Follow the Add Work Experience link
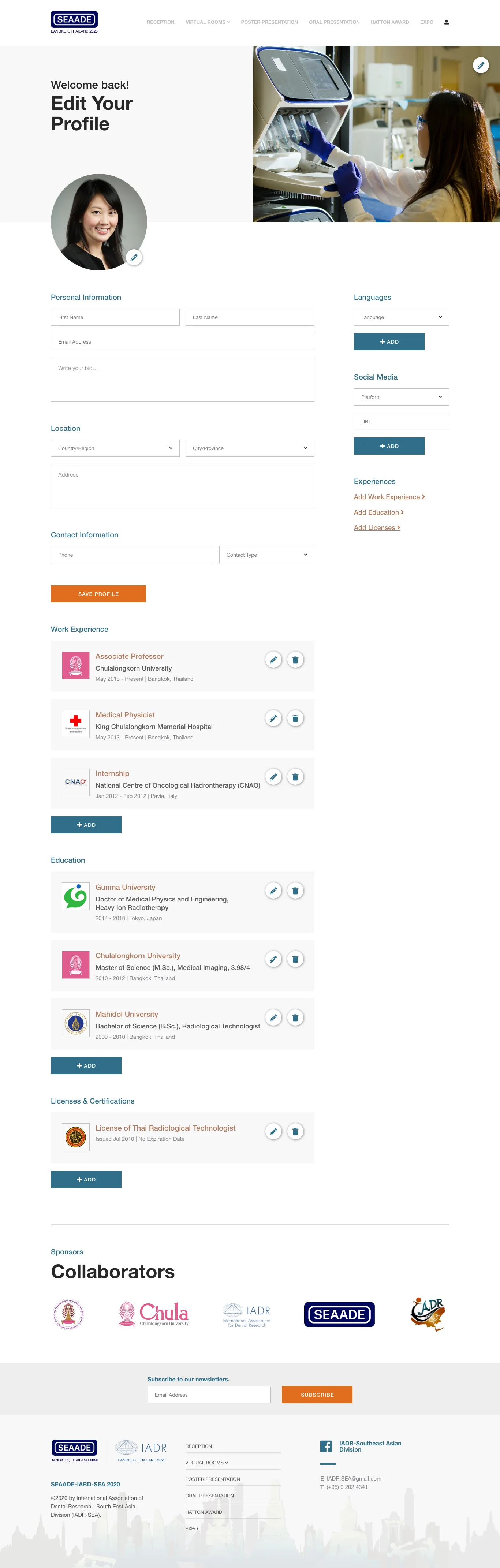Screen dimensions: 500x1568 (389, 497)
